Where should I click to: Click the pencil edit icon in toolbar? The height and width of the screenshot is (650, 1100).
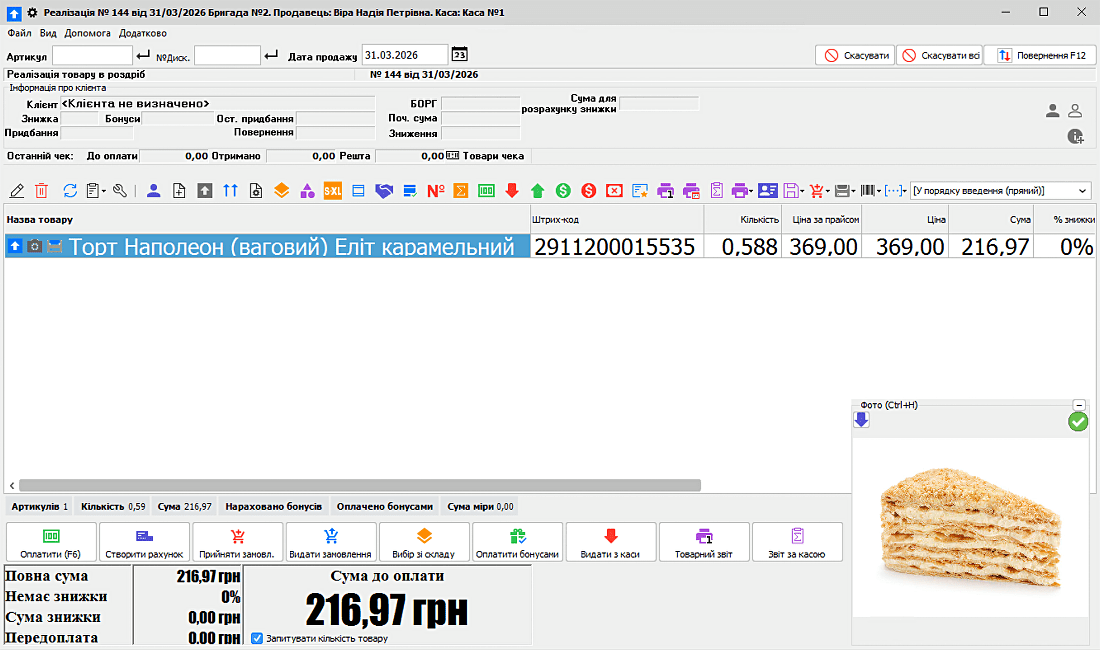coord(17,190)
